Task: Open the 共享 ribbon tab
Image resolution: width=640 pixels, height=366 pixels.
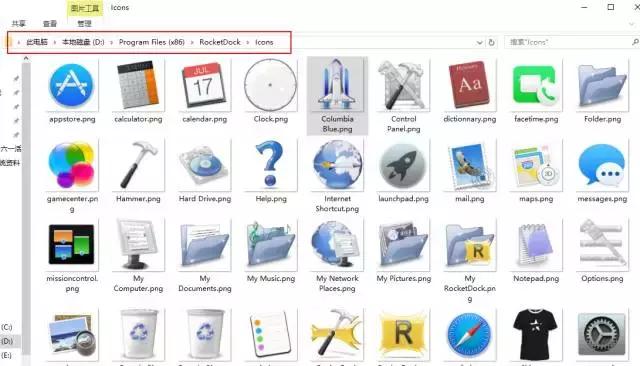Action: pyautogui.click(x=18, y=24)
